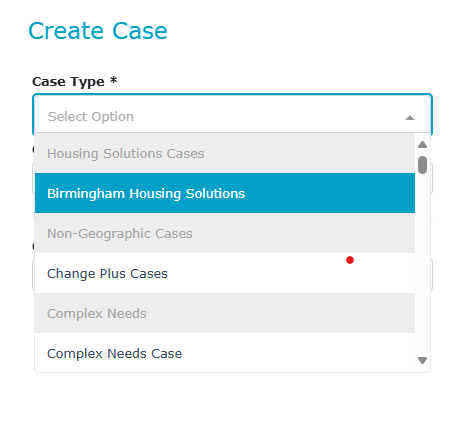Click the highlighted blue row in dropdown
Image resolution: width=460 pixels, height=421 pixels.
pos(225,193)
